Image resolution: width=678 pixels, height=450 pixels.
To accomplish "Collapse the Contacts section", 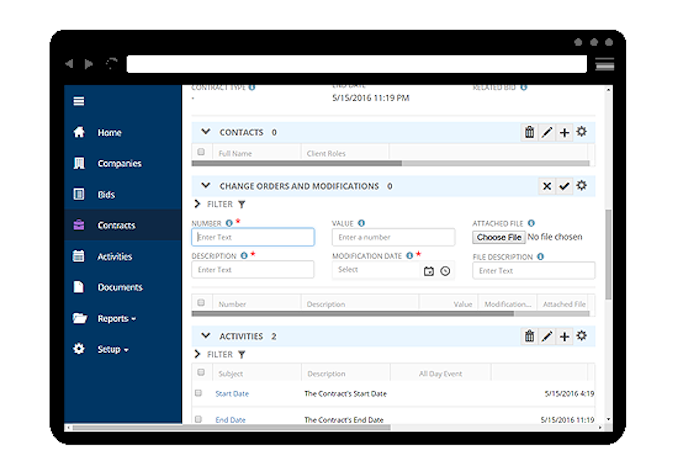I will [x=206, y=131].
